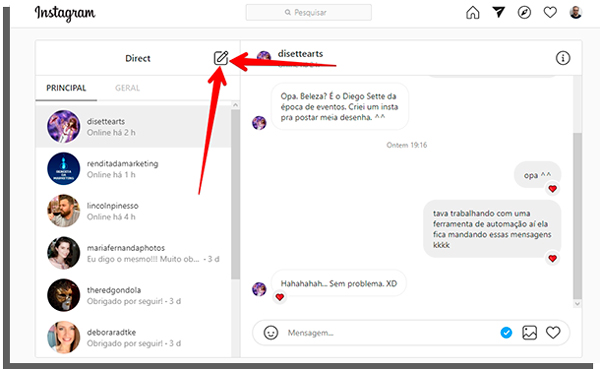Viewport: 600px width, 369px height.
Task: Click disettearts avatar in conversation list
Action: tap(64, 126)
